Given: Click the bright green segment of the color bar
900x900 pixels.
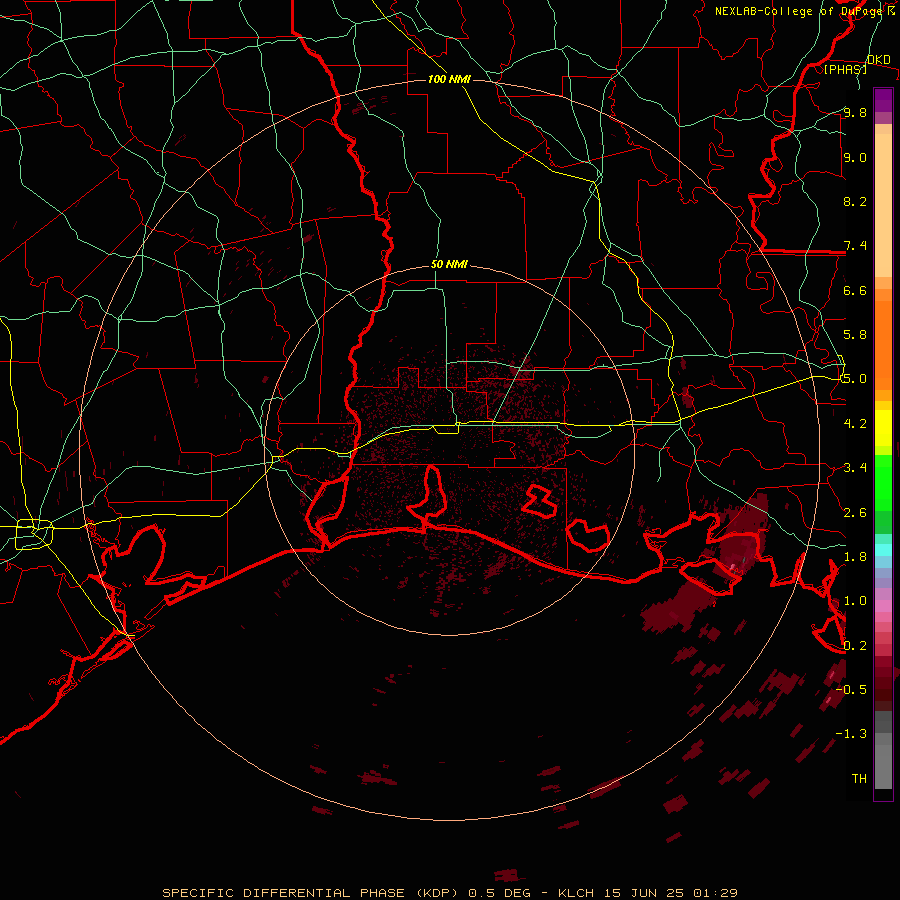Looking at the screenshot, I should [883, 483].
